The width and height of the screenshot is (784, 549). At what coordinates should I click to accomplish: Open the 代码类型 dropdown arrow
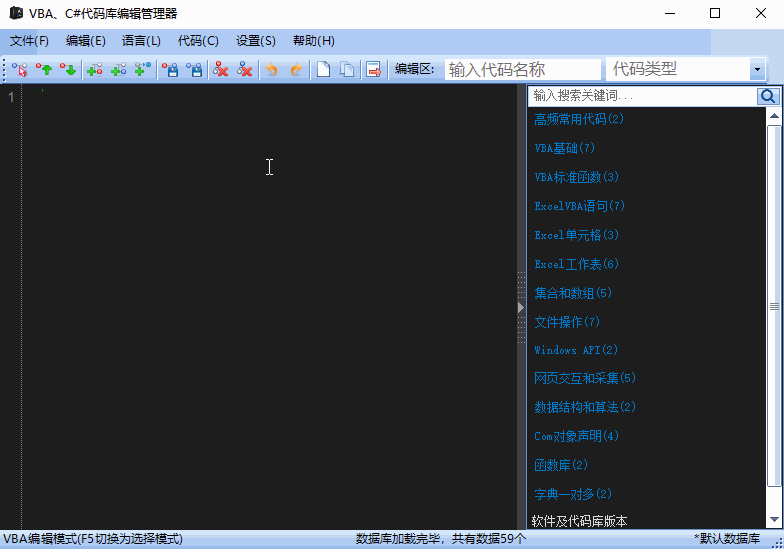(756, 69)
